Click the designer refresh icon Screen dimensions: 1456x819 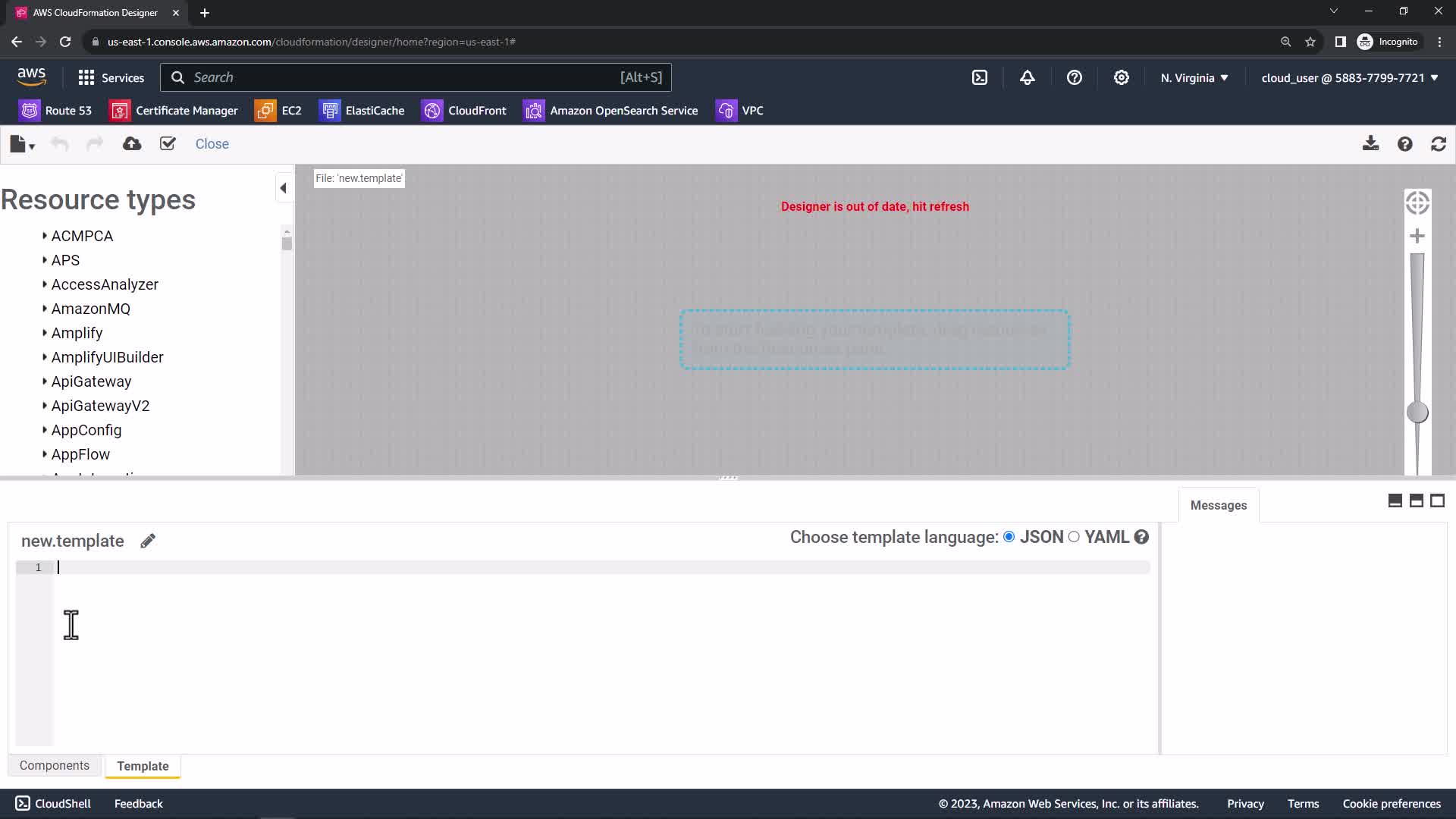(x=1438, y=144)
